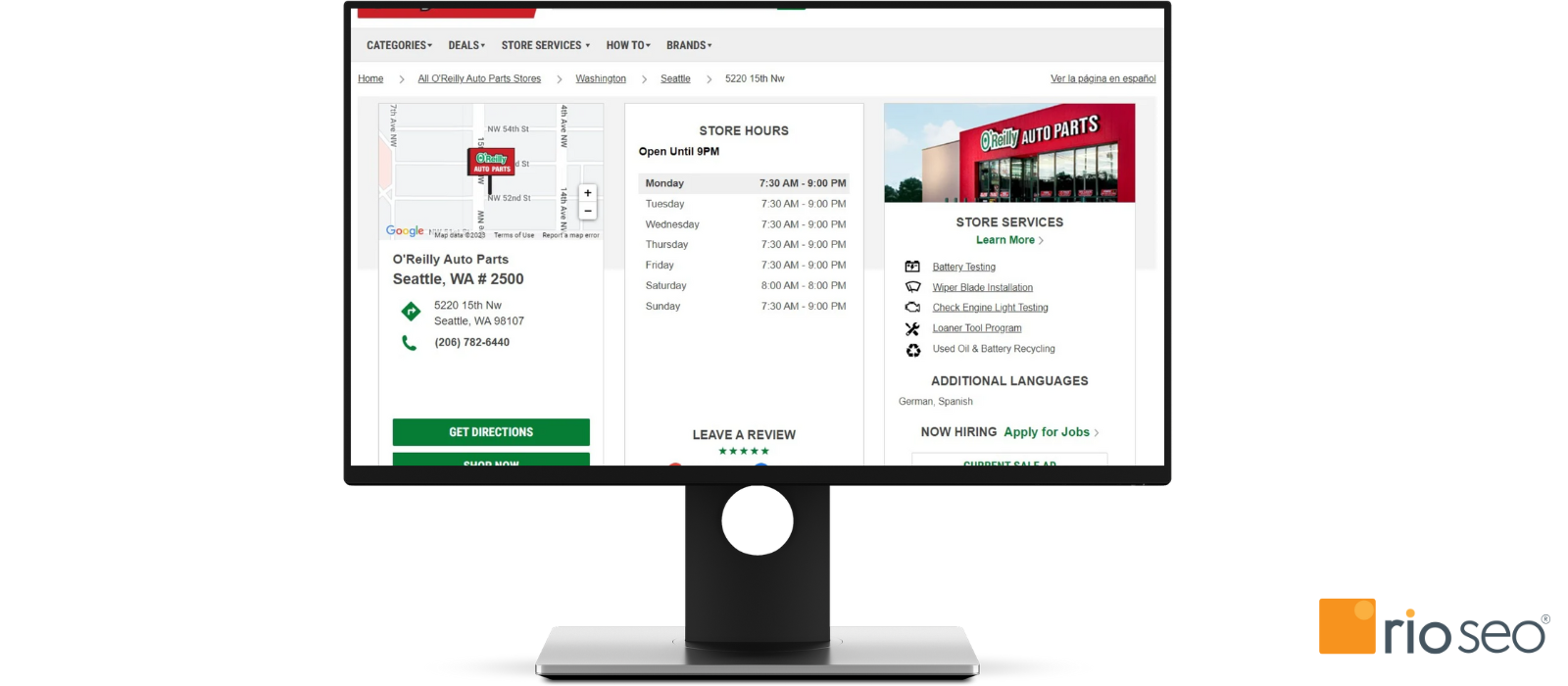Select Tuesday hours row
The image size is (1568, 686).
pyautogui.click(x=744, y=204)
